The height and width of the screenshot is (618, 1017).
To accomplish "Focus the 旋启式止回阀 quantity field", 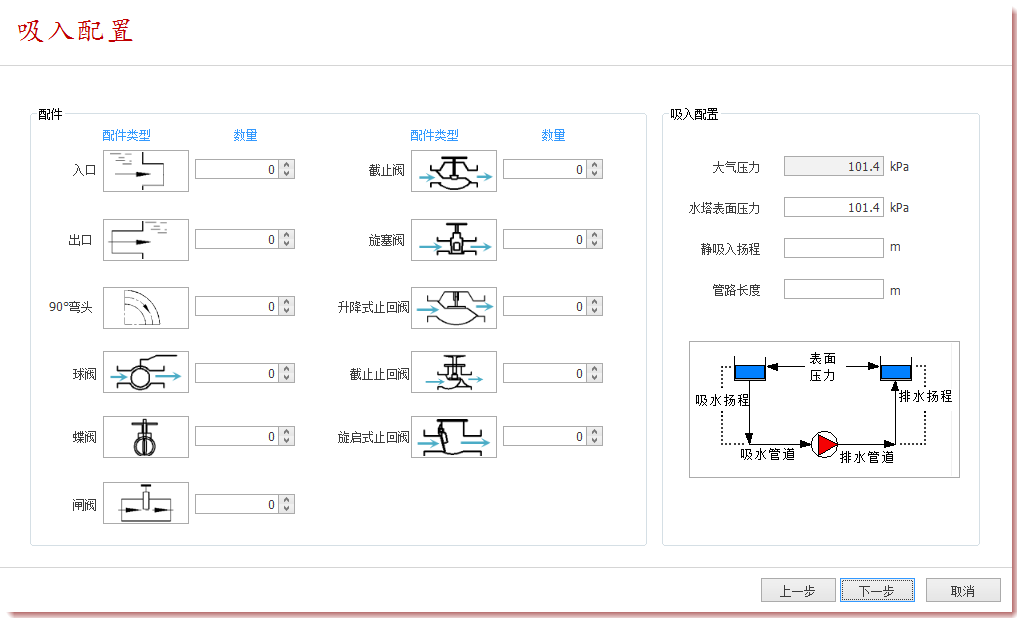I will tap(545, 436).
